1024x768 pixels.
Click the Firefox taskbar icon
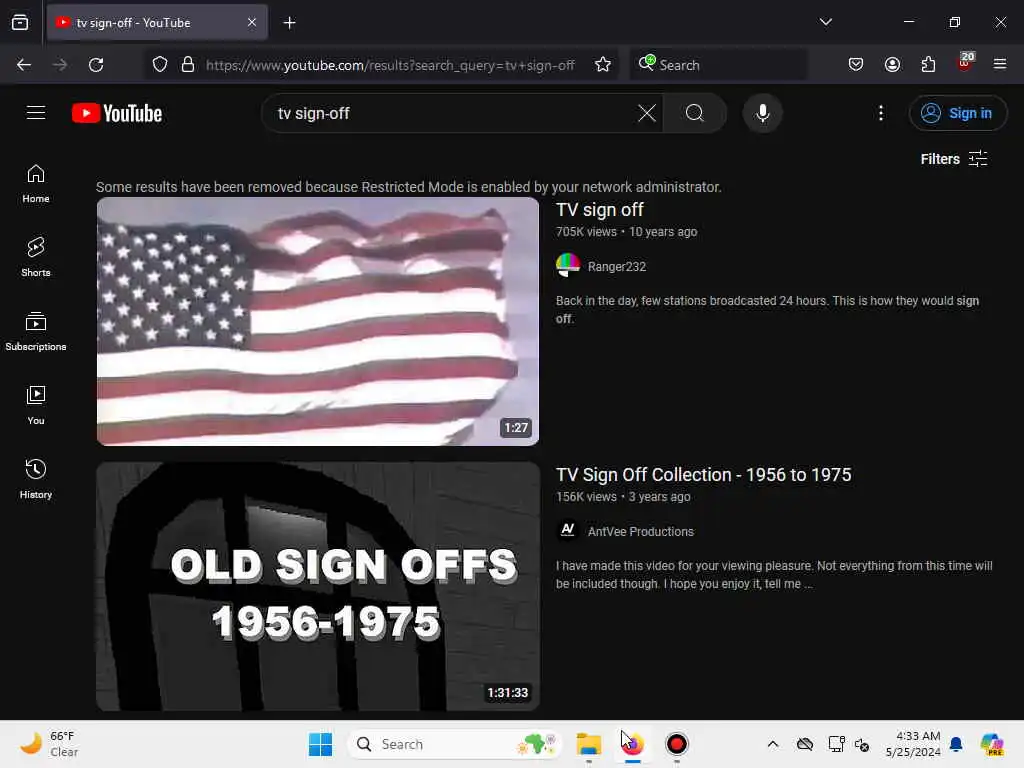(632, 744)
